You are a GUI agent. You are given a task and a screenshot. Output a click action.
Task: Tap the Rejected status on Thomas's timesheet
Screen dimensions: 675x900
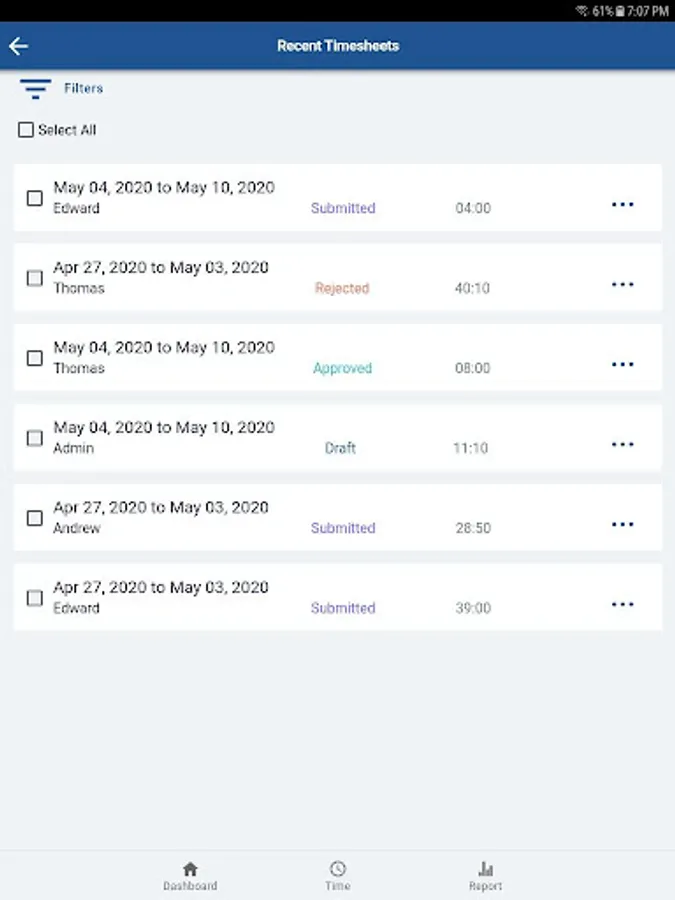(x=342, y=288)
